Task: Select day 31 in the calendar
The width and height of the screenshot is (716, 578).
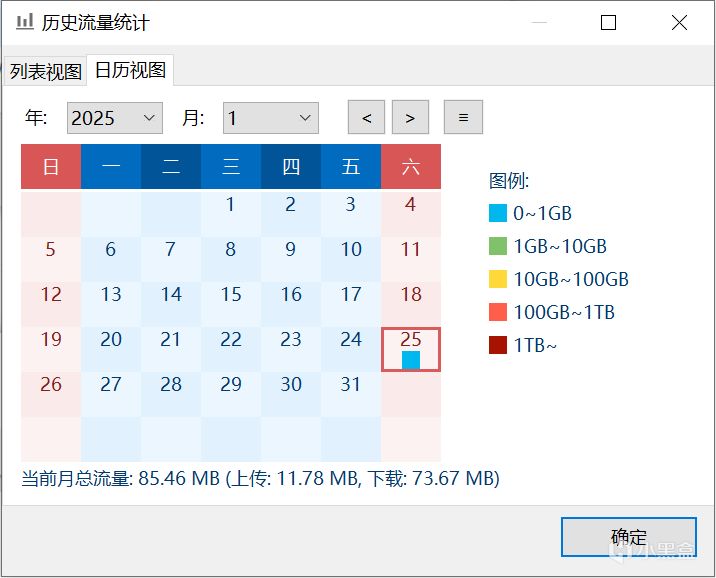Action: coord(351,394)
